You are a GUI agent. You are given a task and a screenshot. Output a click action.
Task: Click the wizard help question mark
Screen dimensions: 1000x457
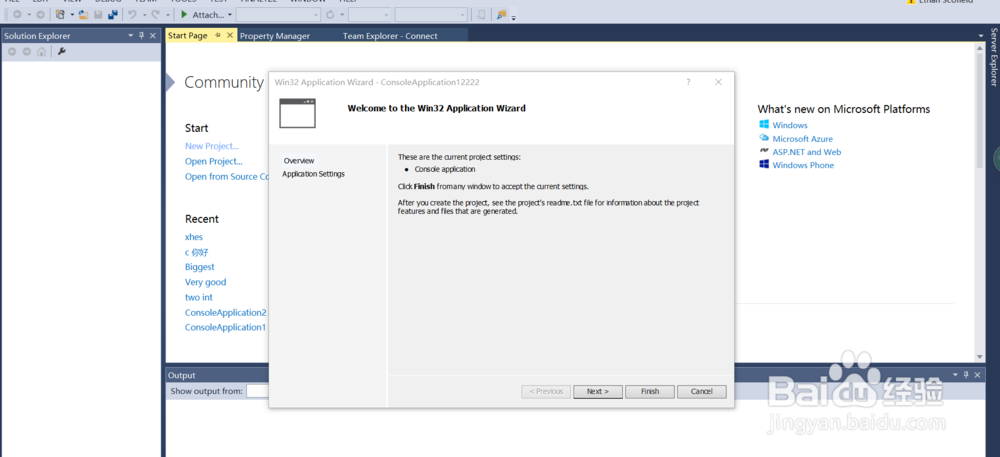pos(688,82)
